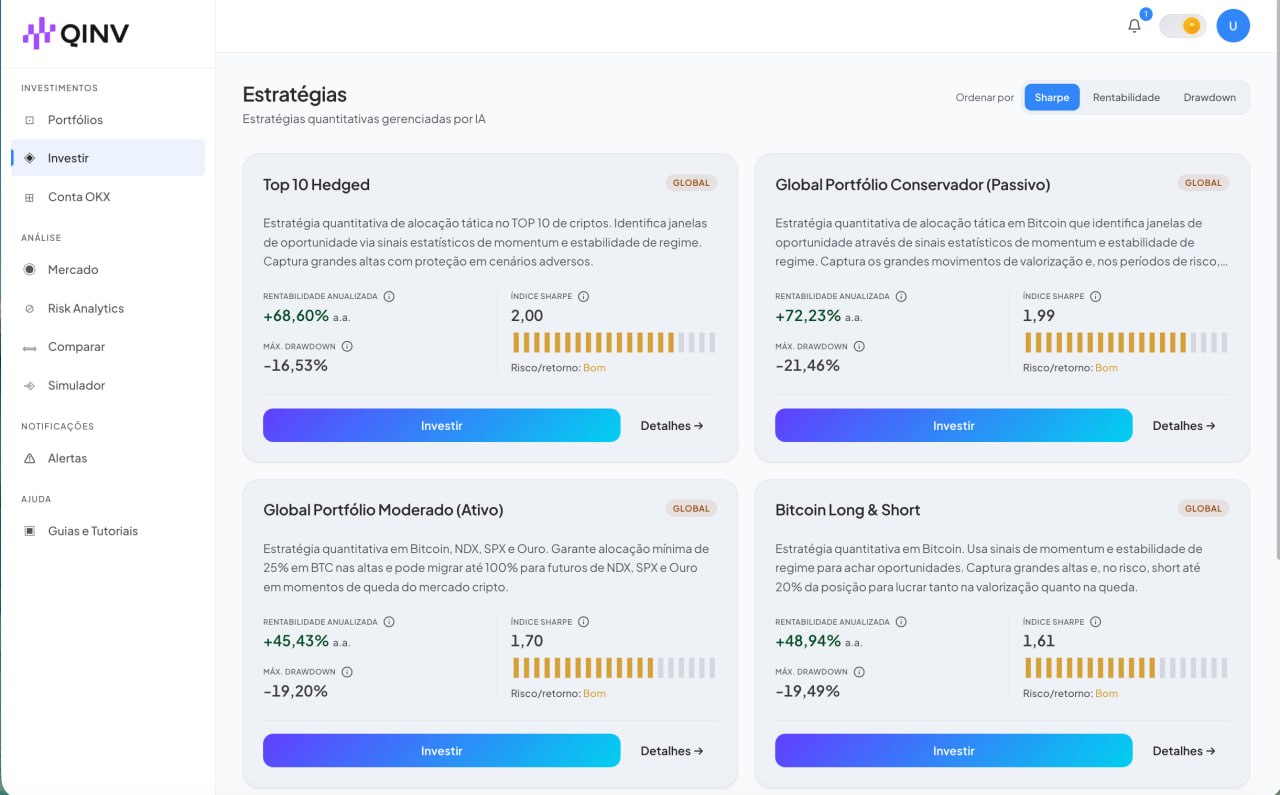Click the Sharpe bar of Top 10 Hedged
The width and height of the screenshot is (1280, 795).
(614, 343)
